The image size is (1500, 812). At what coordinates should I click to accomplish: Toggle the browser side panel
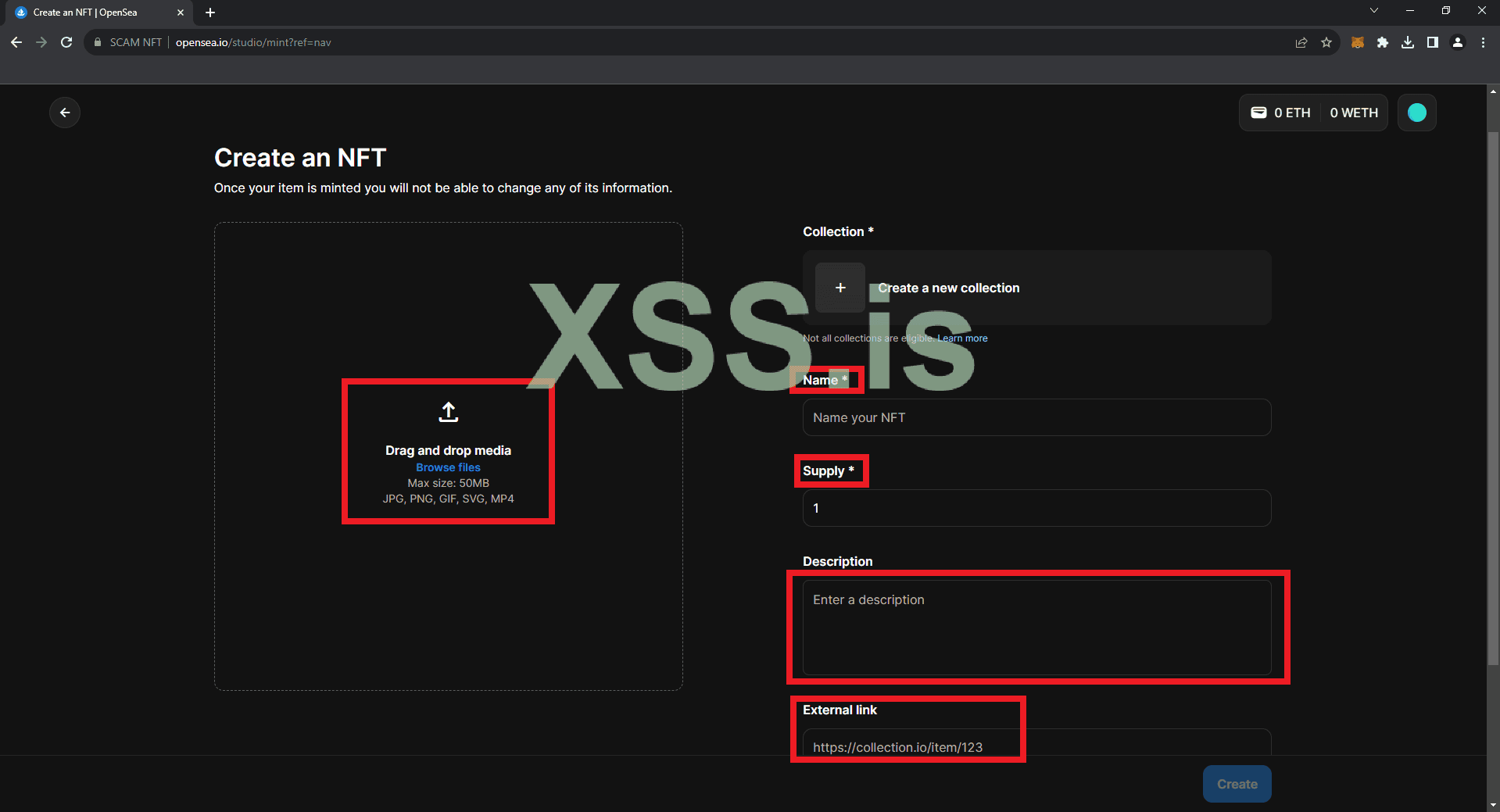1433,42
